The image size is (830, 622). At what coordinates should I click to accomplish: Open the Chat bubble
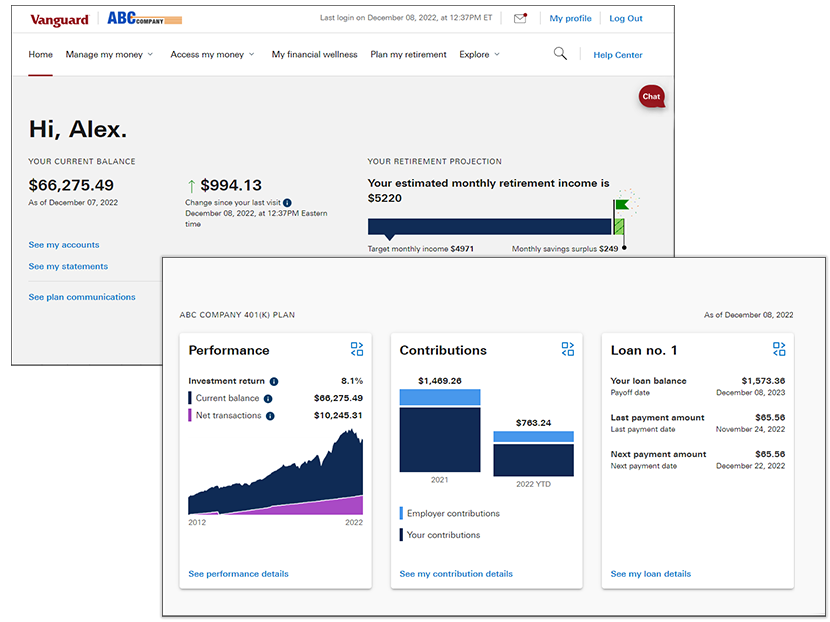click(x=651, y=96)
